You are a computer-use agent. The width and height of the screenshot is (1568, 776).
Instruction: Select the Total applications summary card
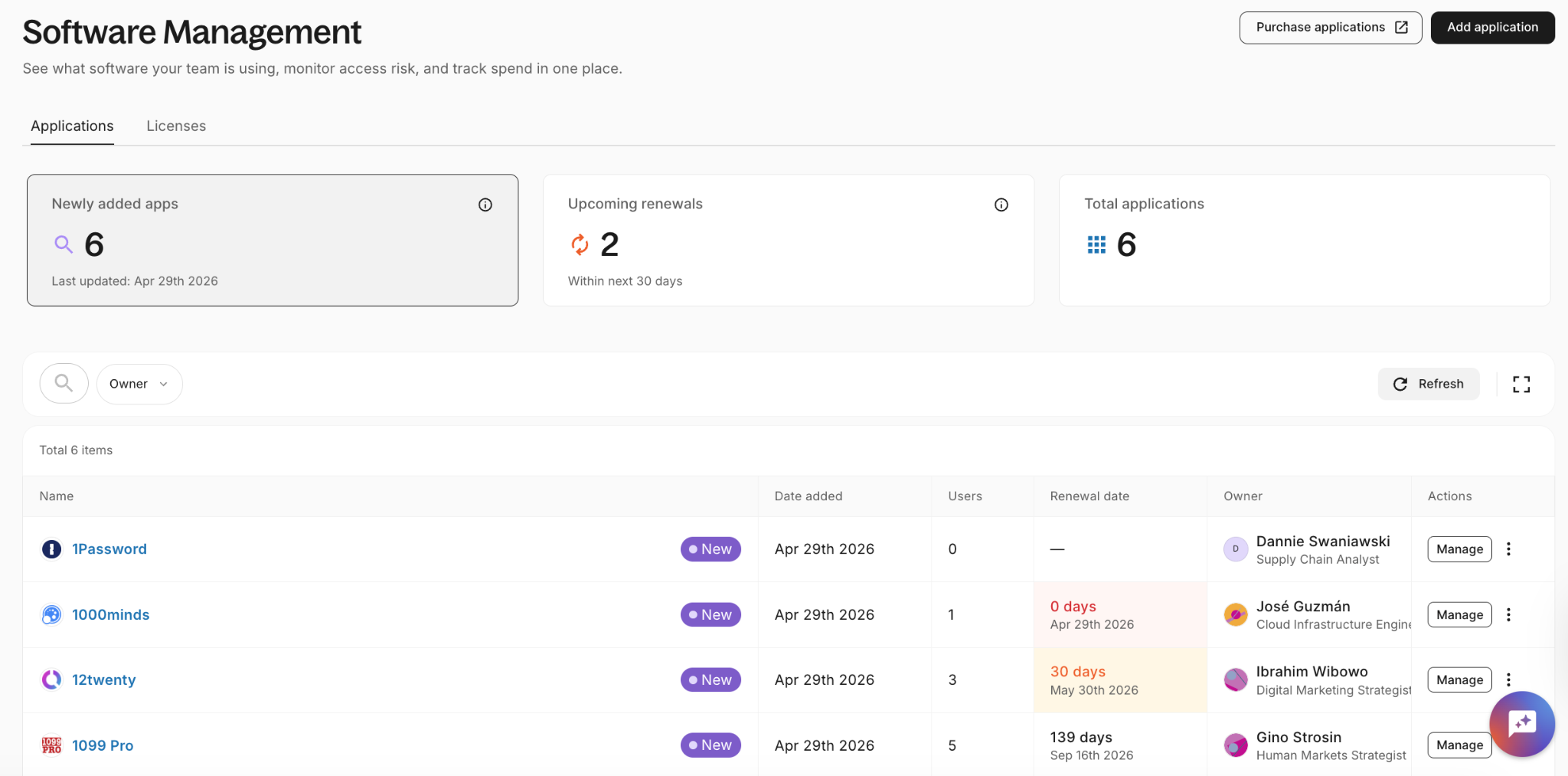[x=1304, y=241]
